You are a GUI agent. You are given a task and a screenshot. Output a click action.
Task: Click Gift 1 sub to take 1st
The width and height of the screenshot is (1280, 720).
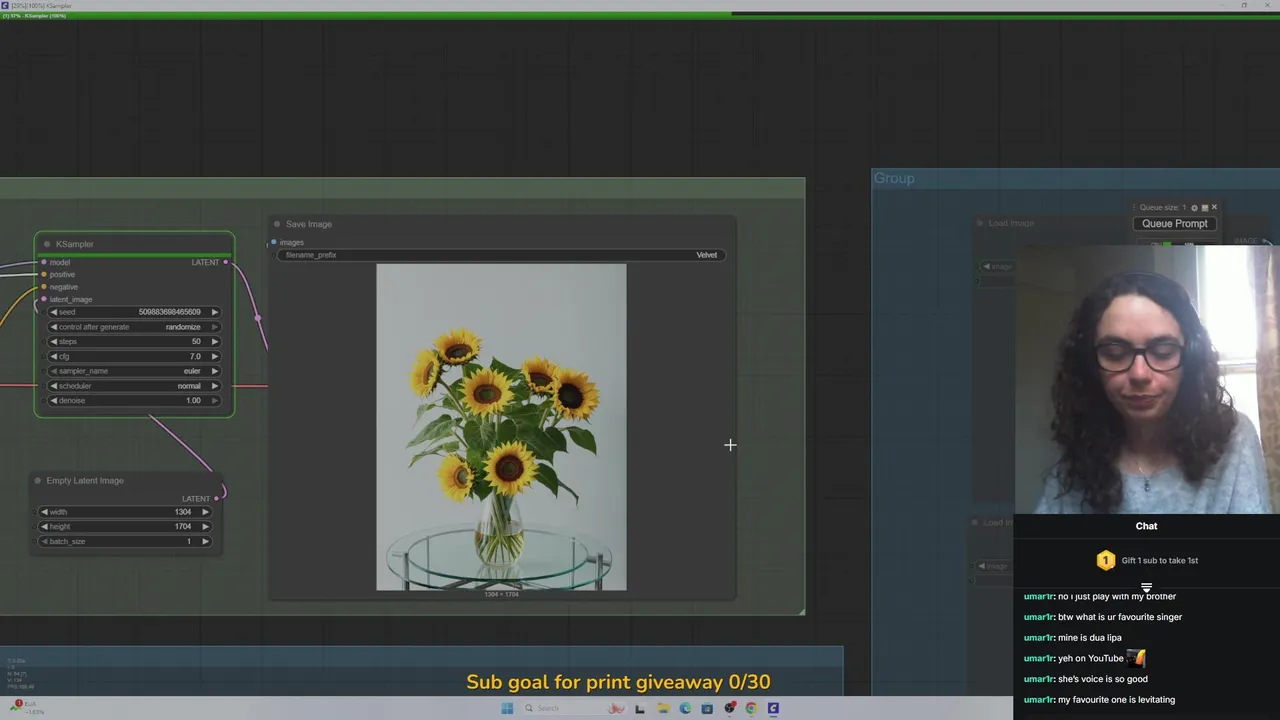pyautogui.click(x=1159, y=560)
